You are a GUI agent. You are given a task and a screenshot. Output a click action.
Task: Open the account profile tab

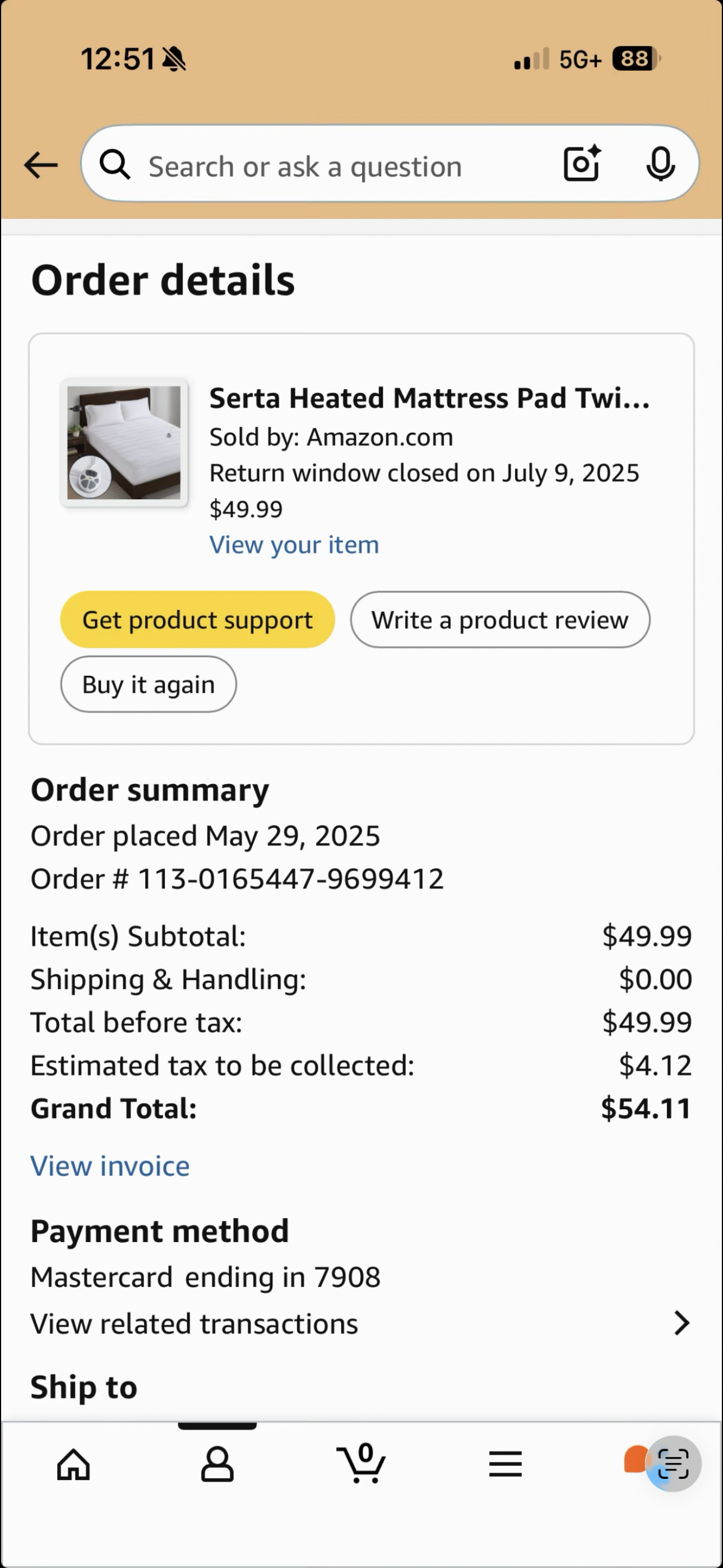pyautogui.click(x=217, y=1464)
